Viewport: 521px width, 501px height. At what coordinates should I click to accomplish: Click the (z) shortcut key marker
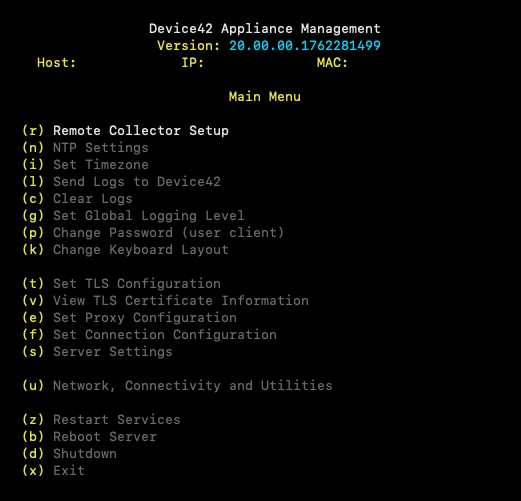point(33,420)
